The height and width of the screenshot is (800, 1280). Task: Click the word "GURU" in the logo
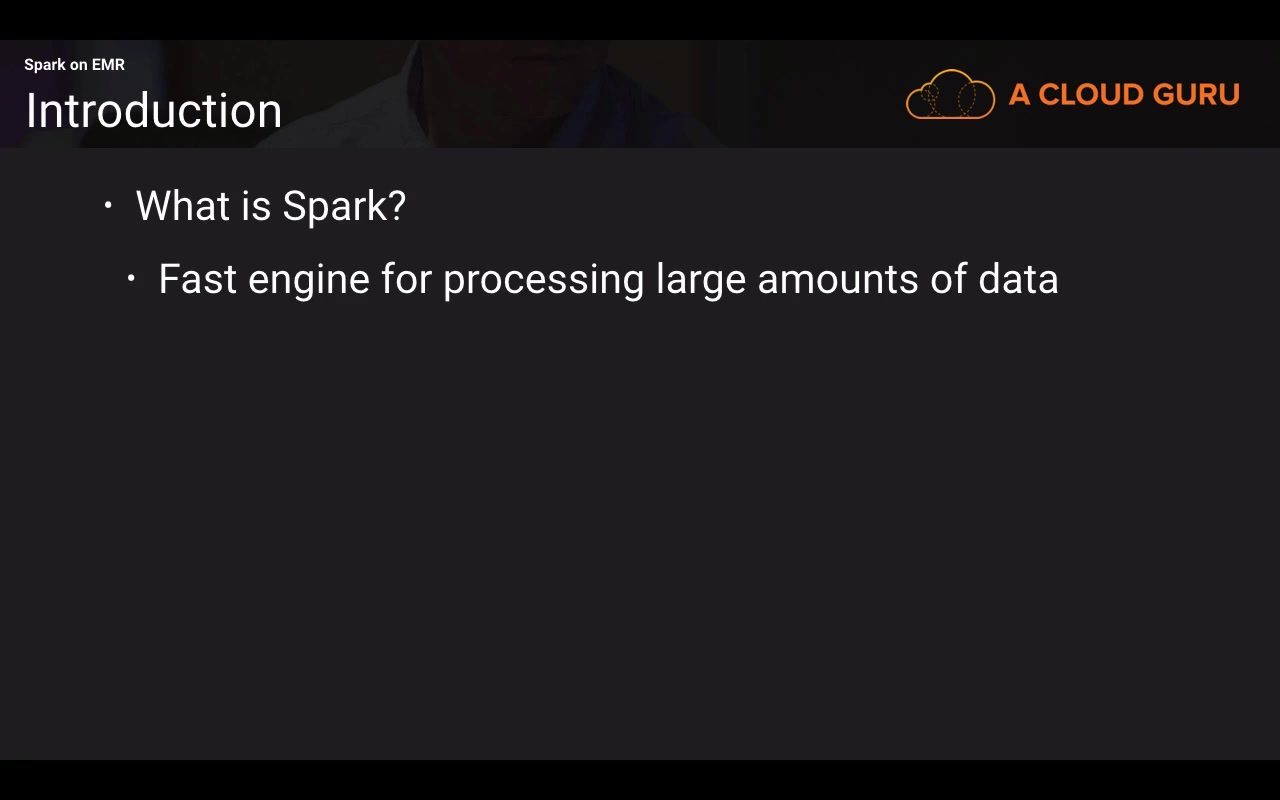(1196, 95)
